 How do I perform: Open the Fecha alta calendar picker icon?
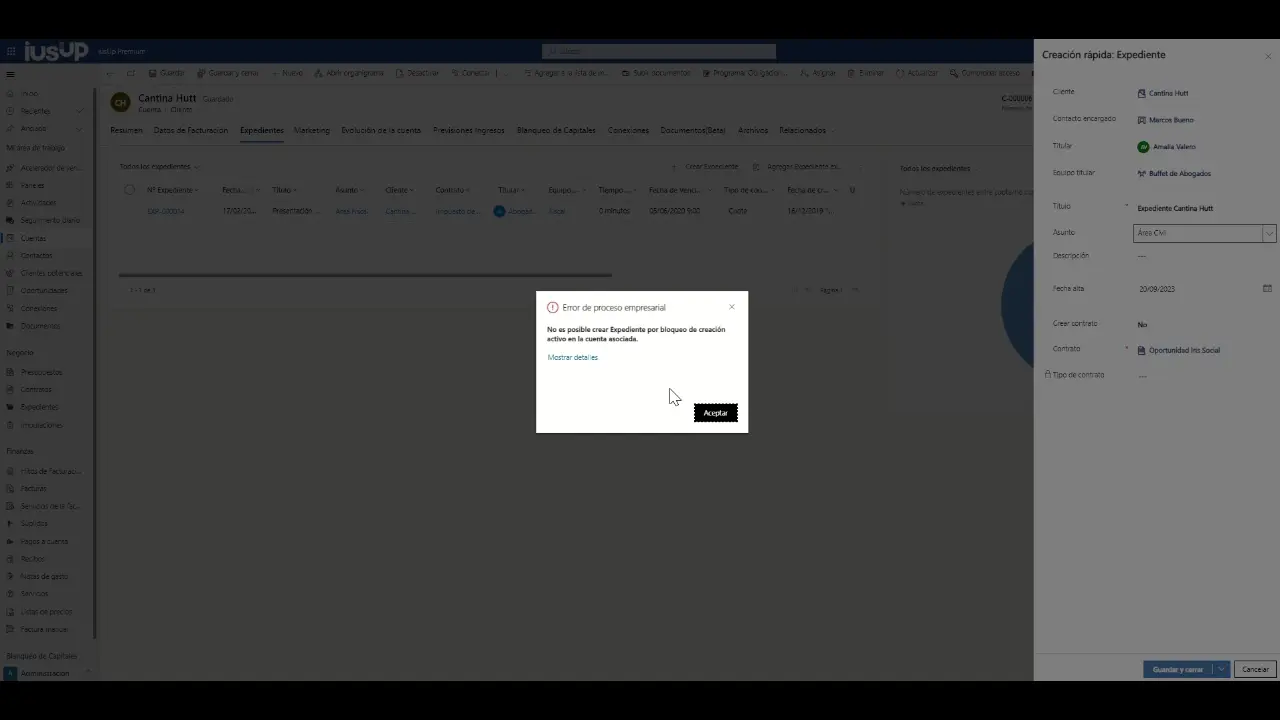pyautogui.click(x=1267, y=288)
